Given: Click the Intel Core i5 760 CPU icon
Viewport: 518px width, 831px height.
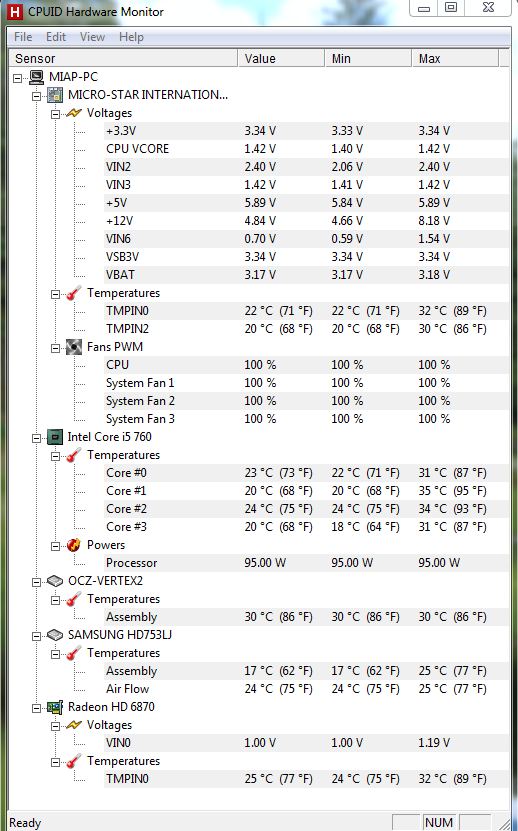Looking at the screenshot, I should point(55,437).
